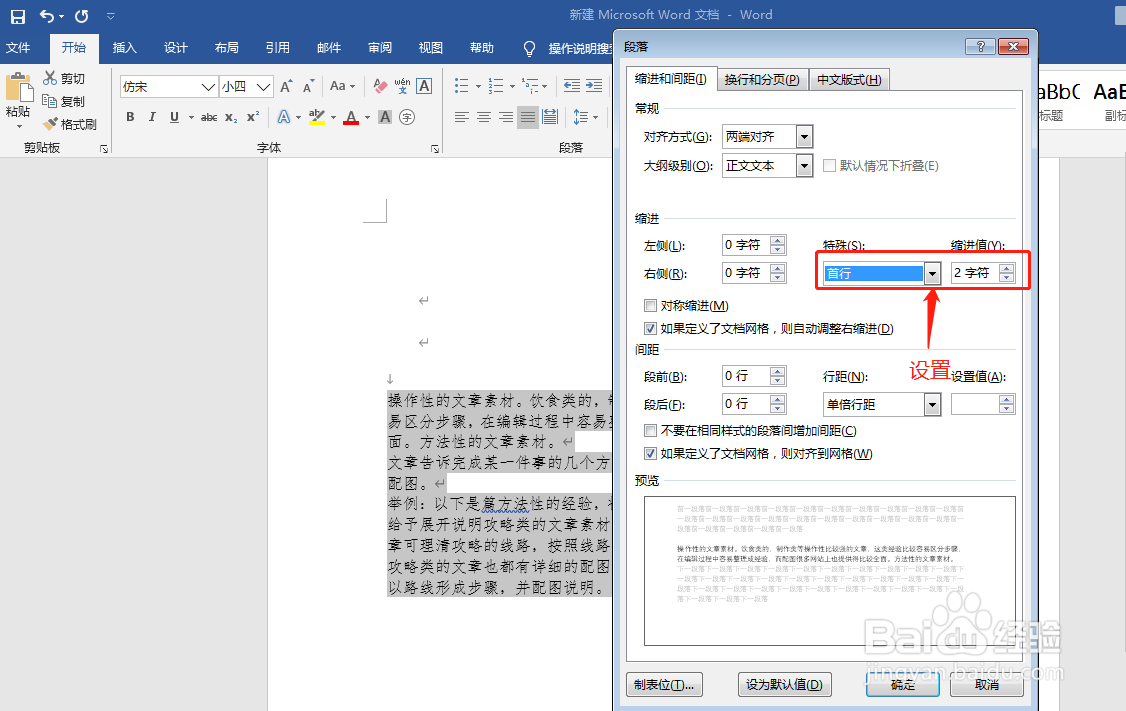Copy the selection using 复制
The height and width of the screenshot is (711, 1126).
click(64, 101)
